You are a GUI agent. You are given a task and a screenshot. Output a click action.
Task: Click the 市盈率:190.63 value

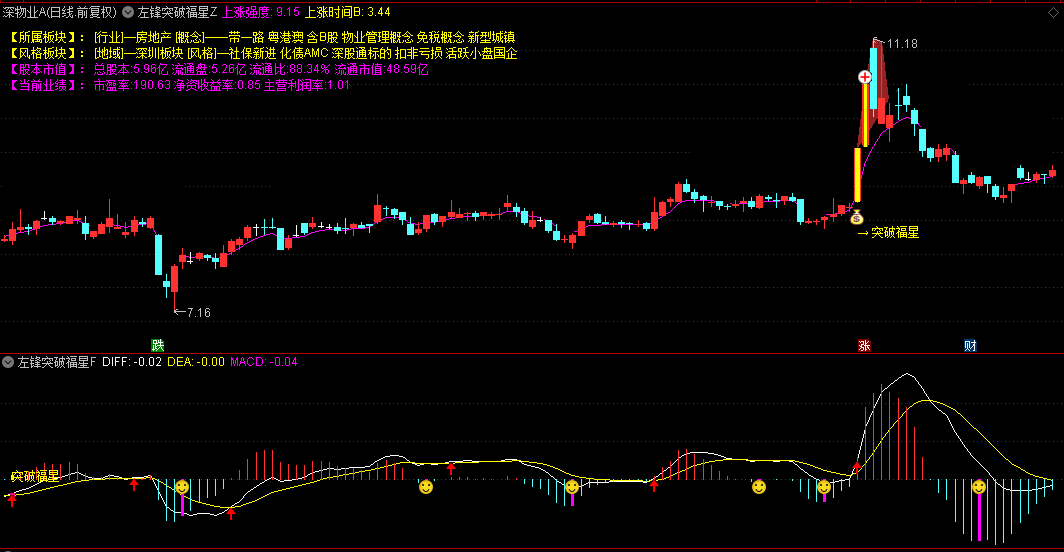pyautogui.click(x=132, y=85)
